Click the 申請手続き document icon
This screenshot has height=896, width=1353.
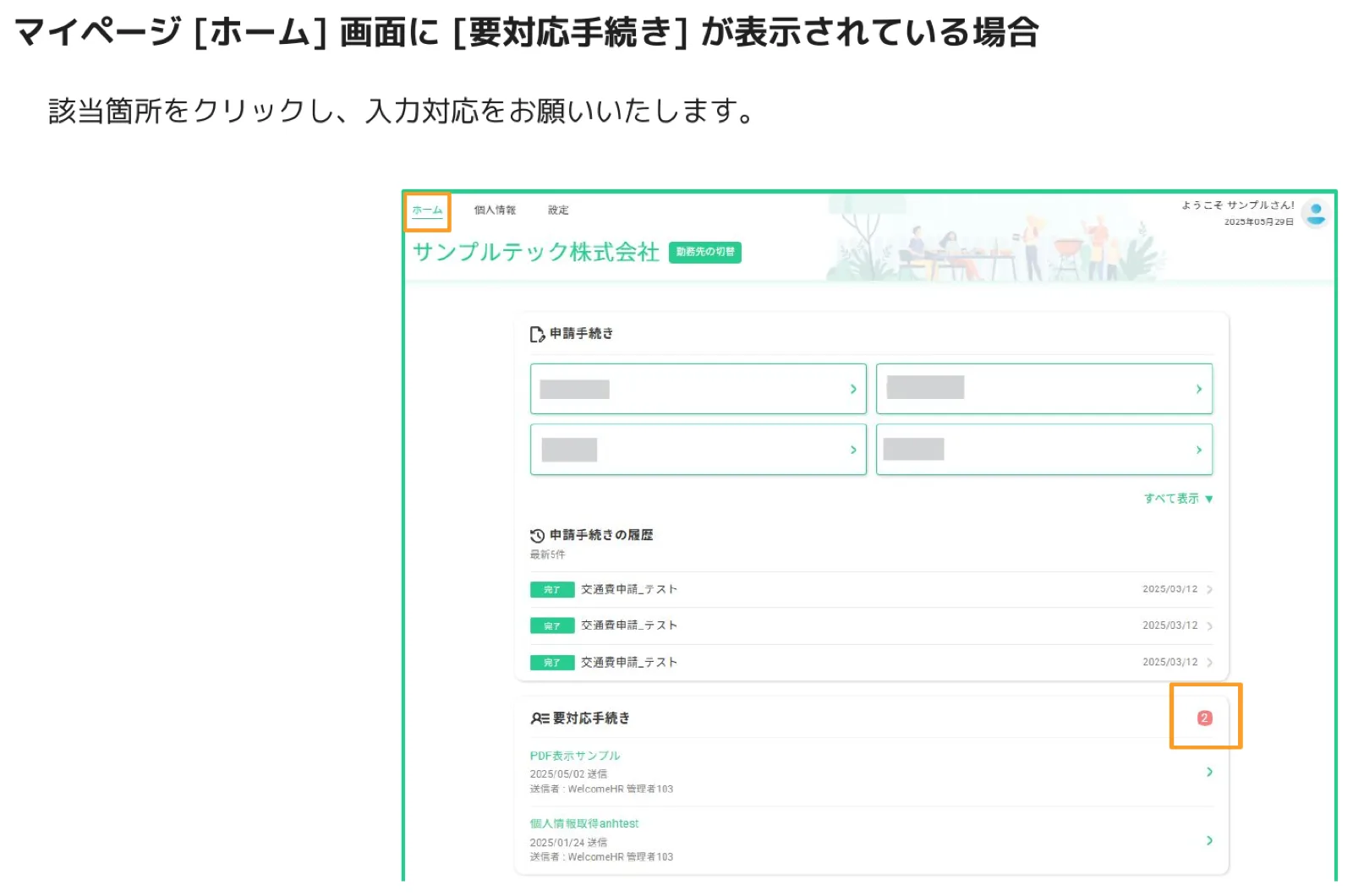537,335
